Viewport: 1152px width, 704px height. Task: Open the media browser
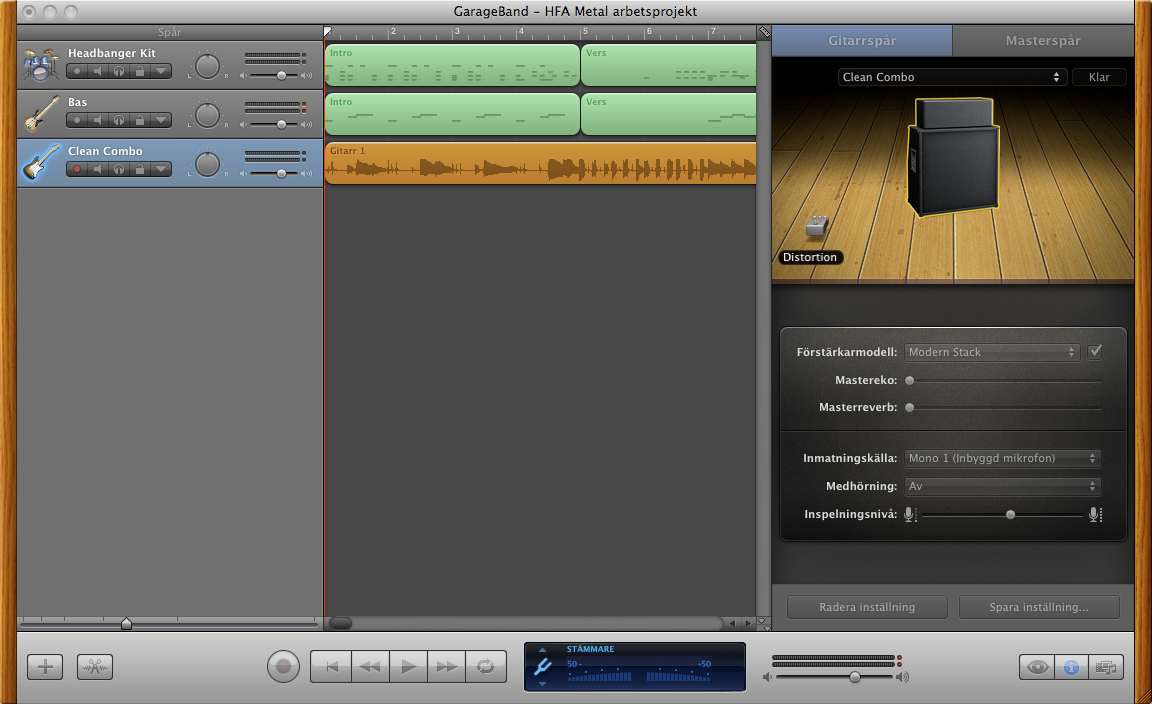tap(1106, 667)
